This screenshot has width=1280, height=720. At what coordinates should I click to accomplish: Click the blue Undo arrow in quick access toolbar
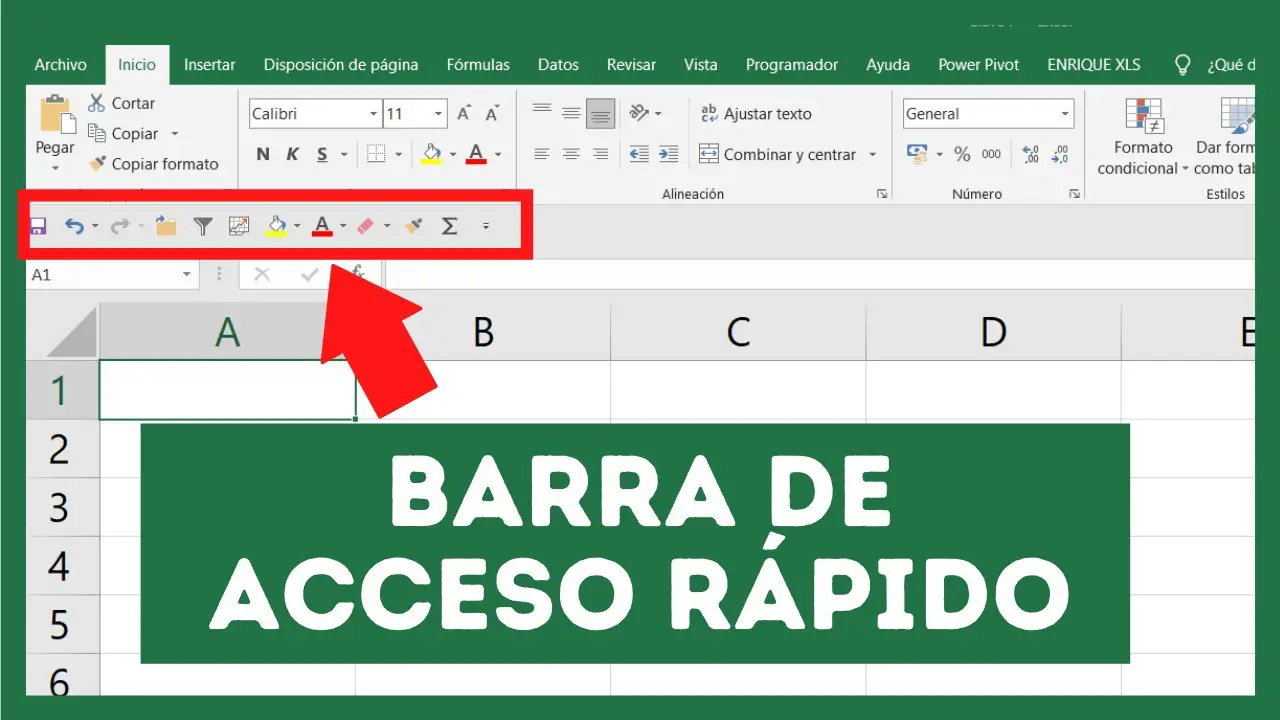[74, 226]
